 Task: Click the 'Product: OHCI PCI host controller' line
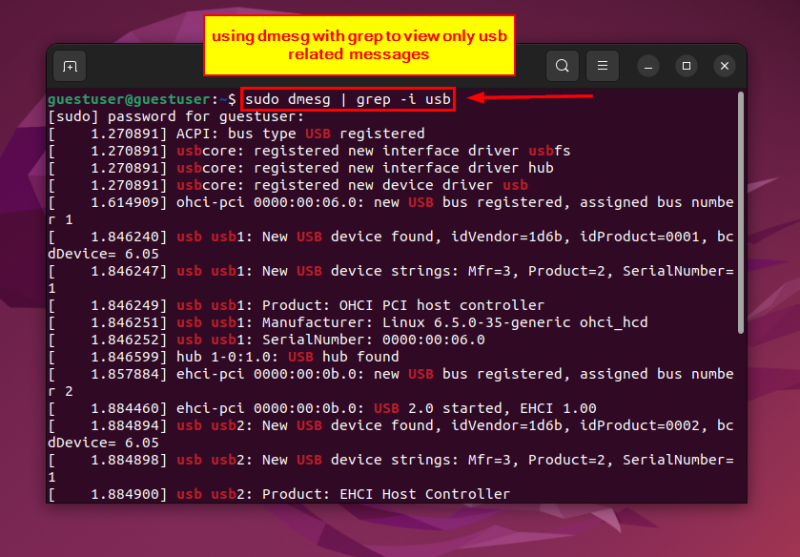tap(296, 305)
